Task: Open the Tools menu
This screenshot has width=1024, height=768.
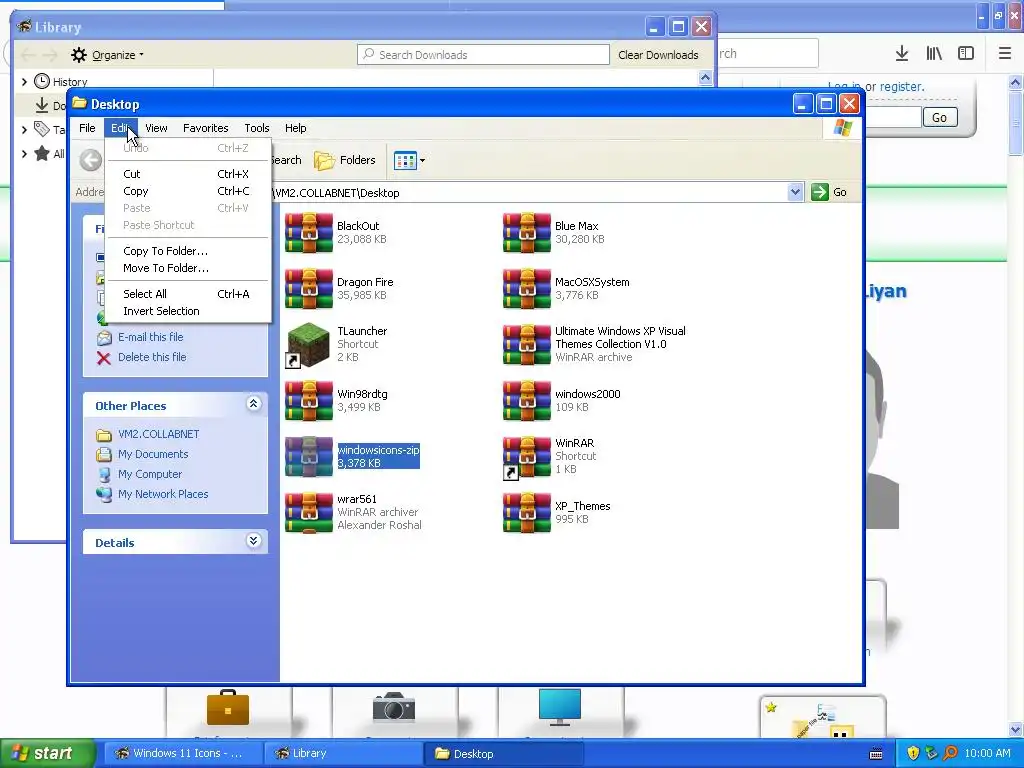Action: click(257, 128)
